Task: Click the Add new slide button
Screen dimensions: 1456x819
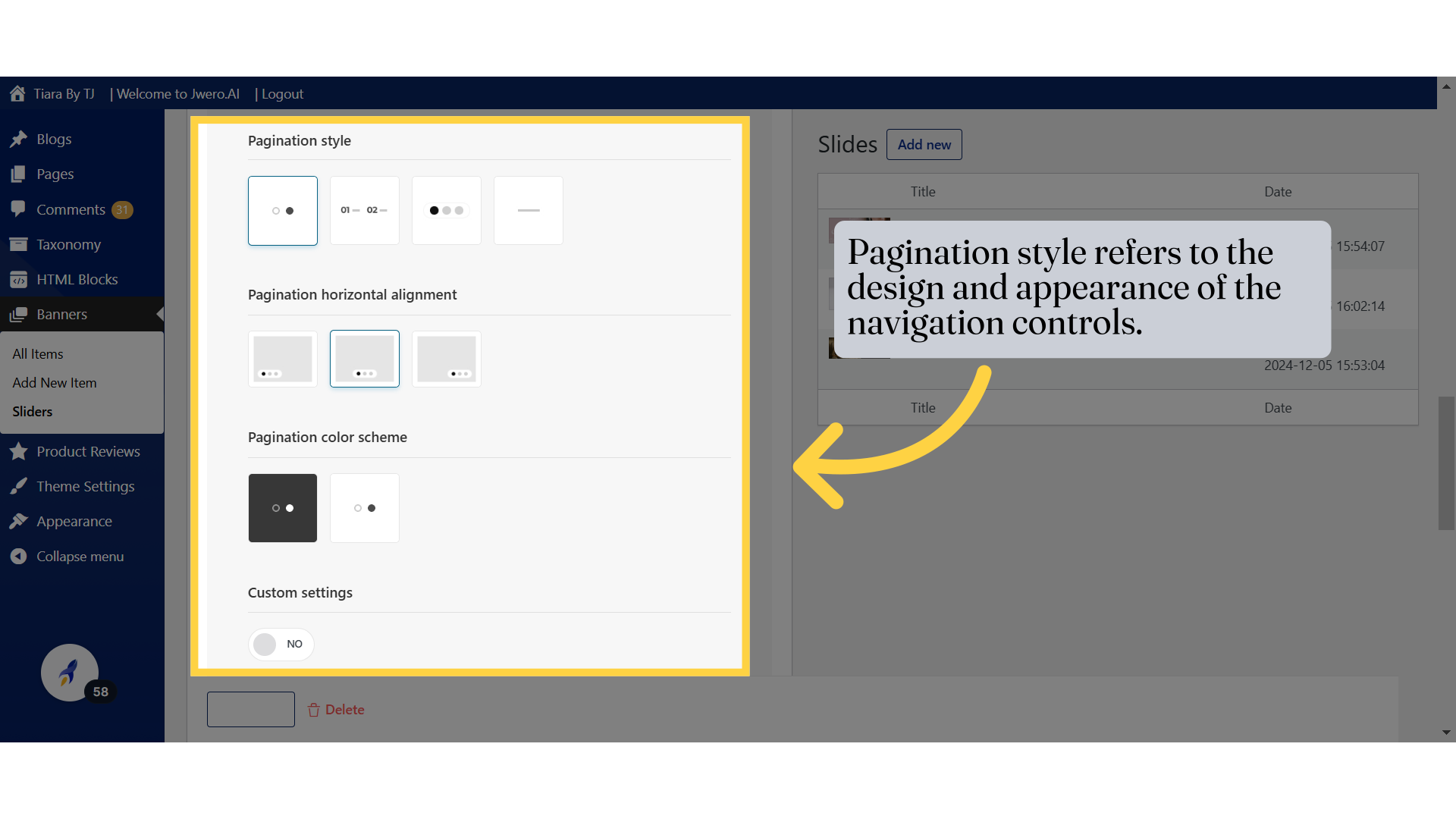Action: tap(924, 144)
